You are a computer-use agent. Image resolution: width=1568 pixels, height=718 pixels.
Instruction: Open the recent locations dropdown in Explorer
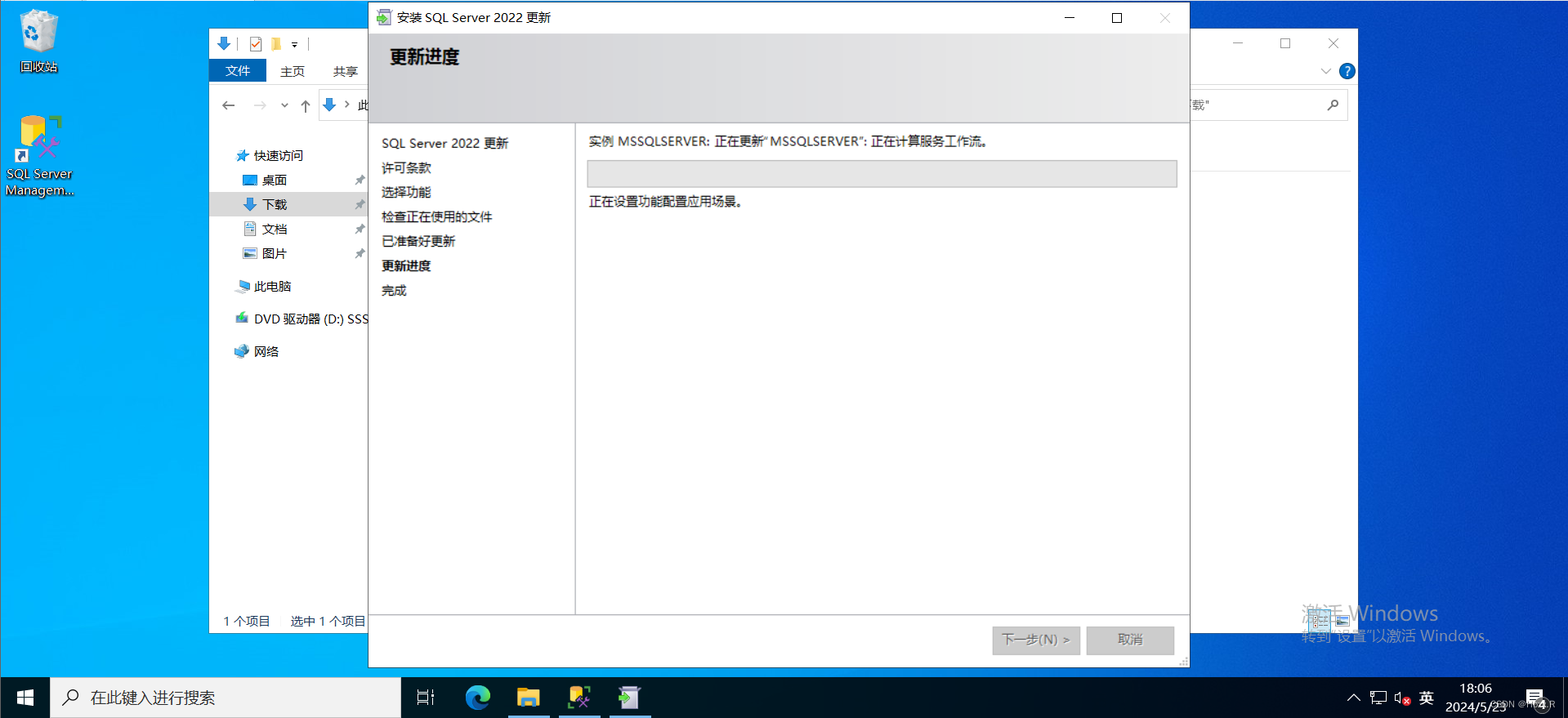[284, 105]
